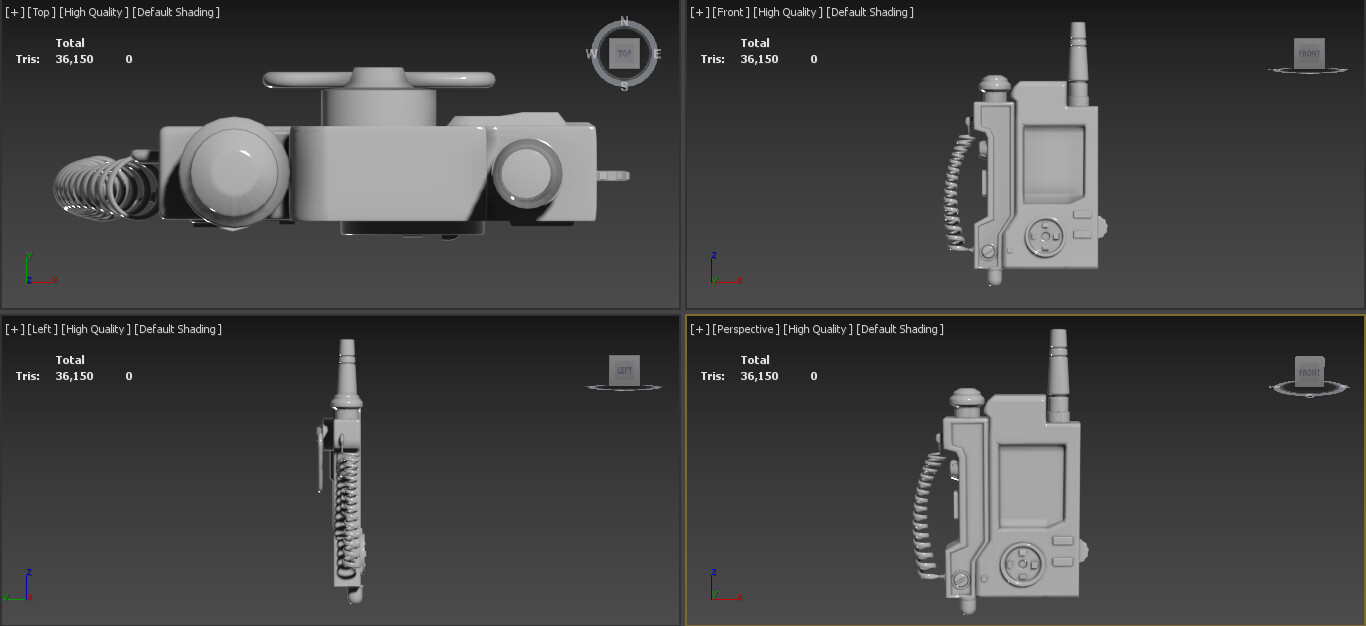Click the "Tris:" statistics label in Front viewport
This screenshot has height=626, width=1366.
712,59
